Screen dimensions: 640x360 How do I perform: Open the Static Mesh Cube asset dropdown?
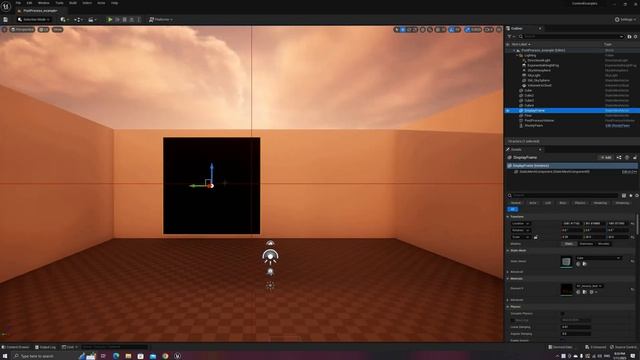click(598, 258)
